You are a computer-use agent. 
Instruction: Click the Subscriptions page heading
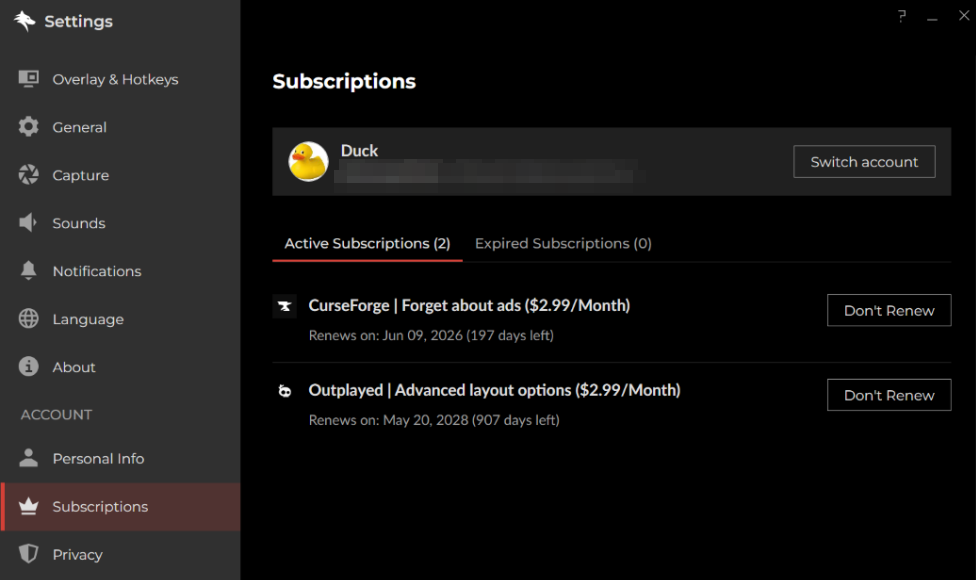344,82
